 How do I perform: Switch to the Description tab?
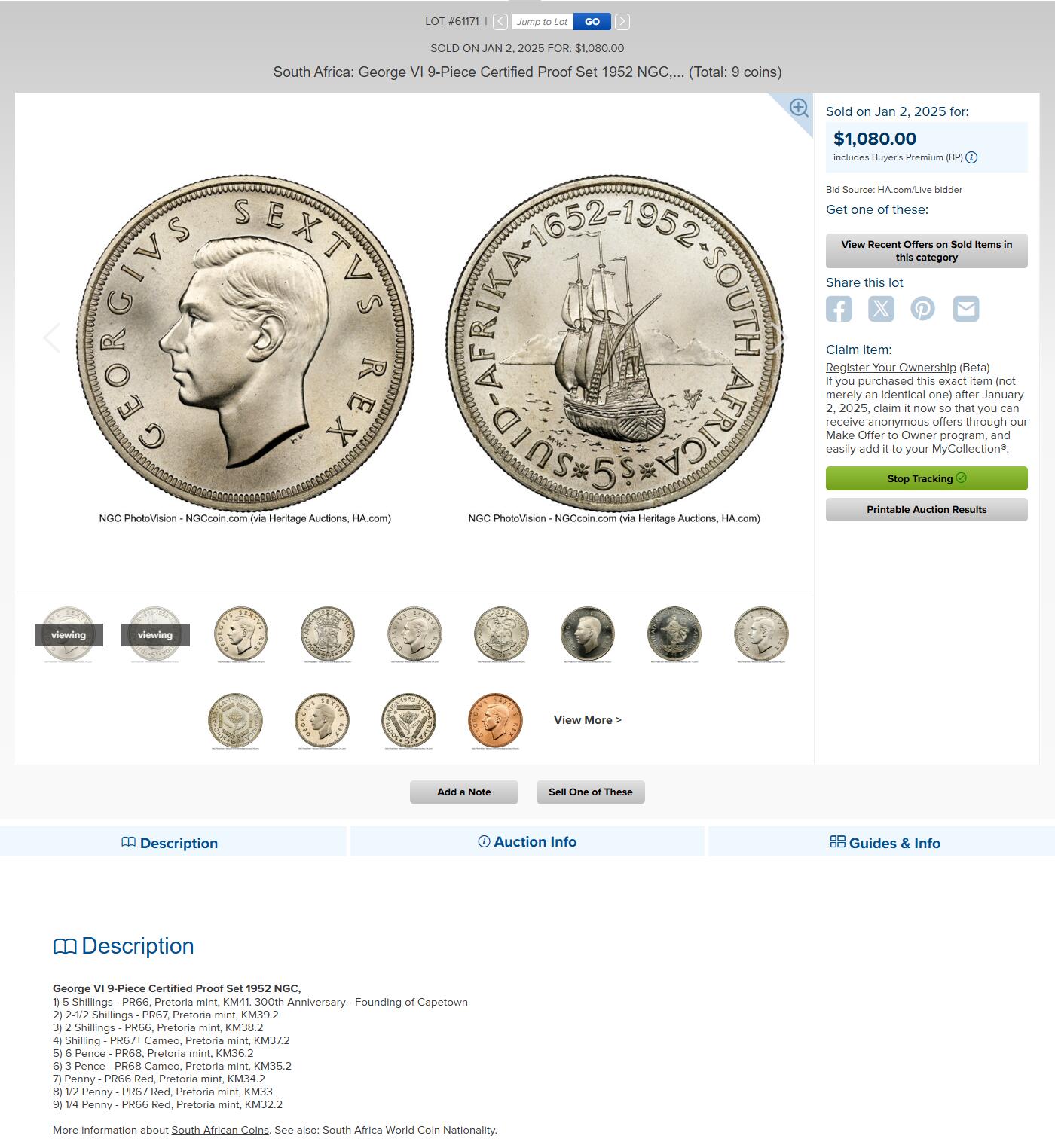pyautogui.click(x=170, y=843)
